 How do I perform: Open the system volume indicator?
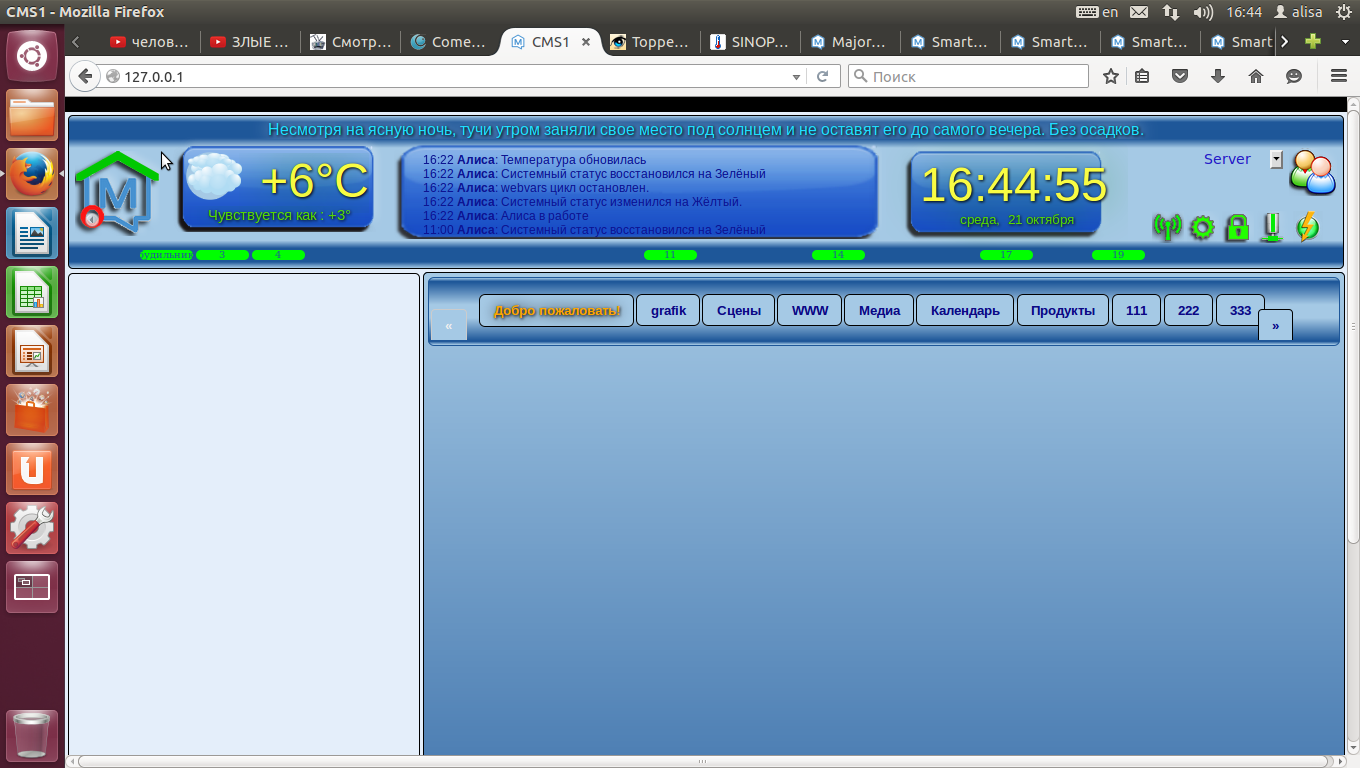point(1204,12)
